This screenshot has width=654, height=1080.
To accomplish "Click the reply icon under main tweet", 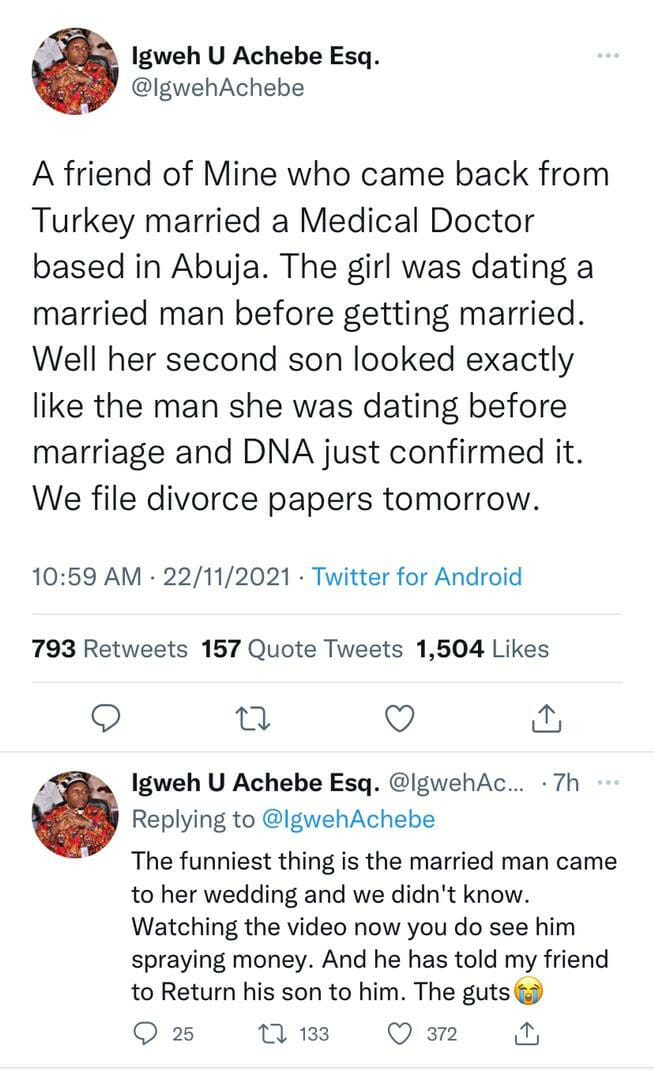I will (x=106, y=716).
